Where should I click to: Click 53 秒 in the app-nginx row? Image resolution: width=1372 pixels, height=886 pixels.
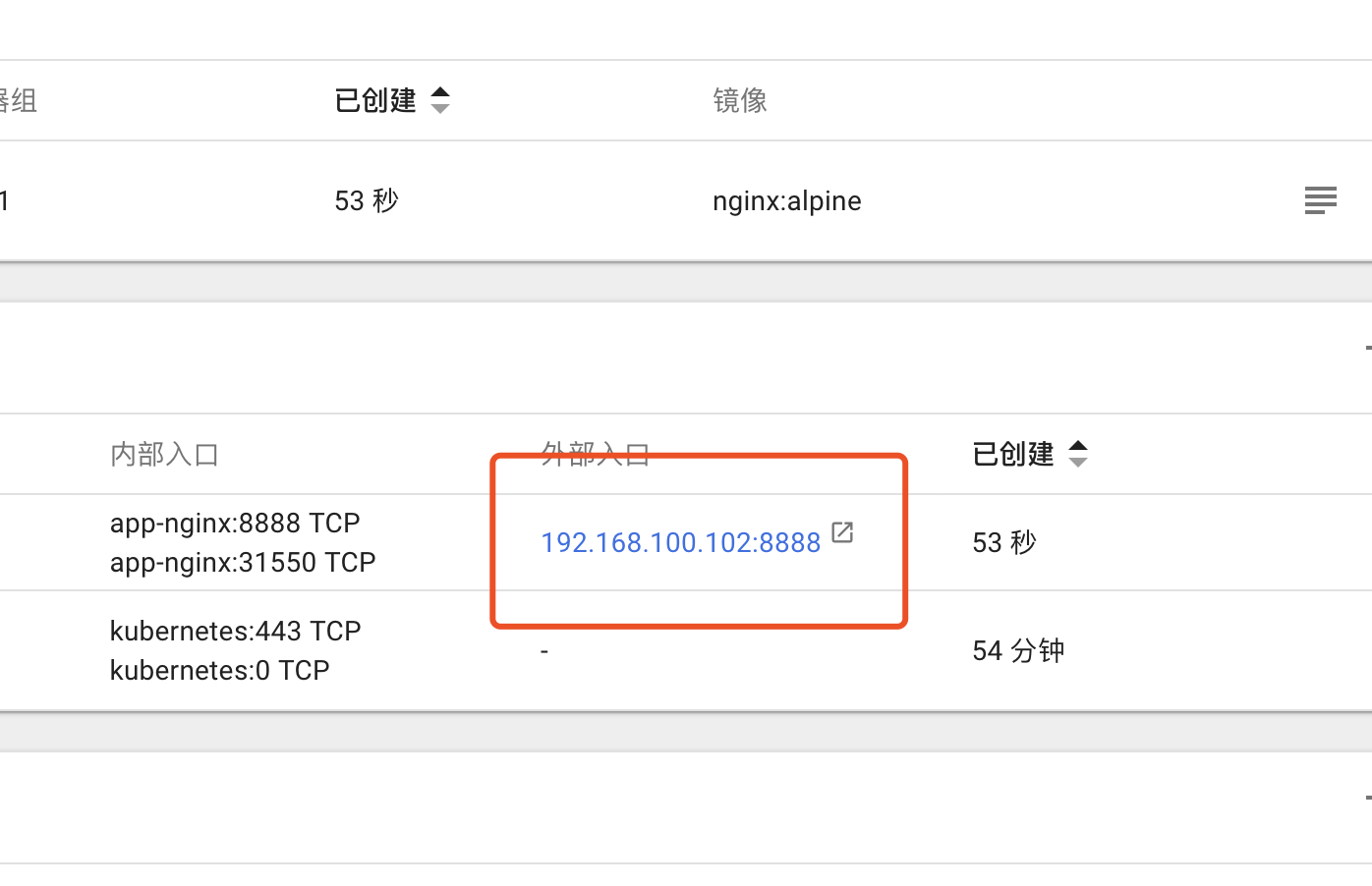tap(1004, 542)
